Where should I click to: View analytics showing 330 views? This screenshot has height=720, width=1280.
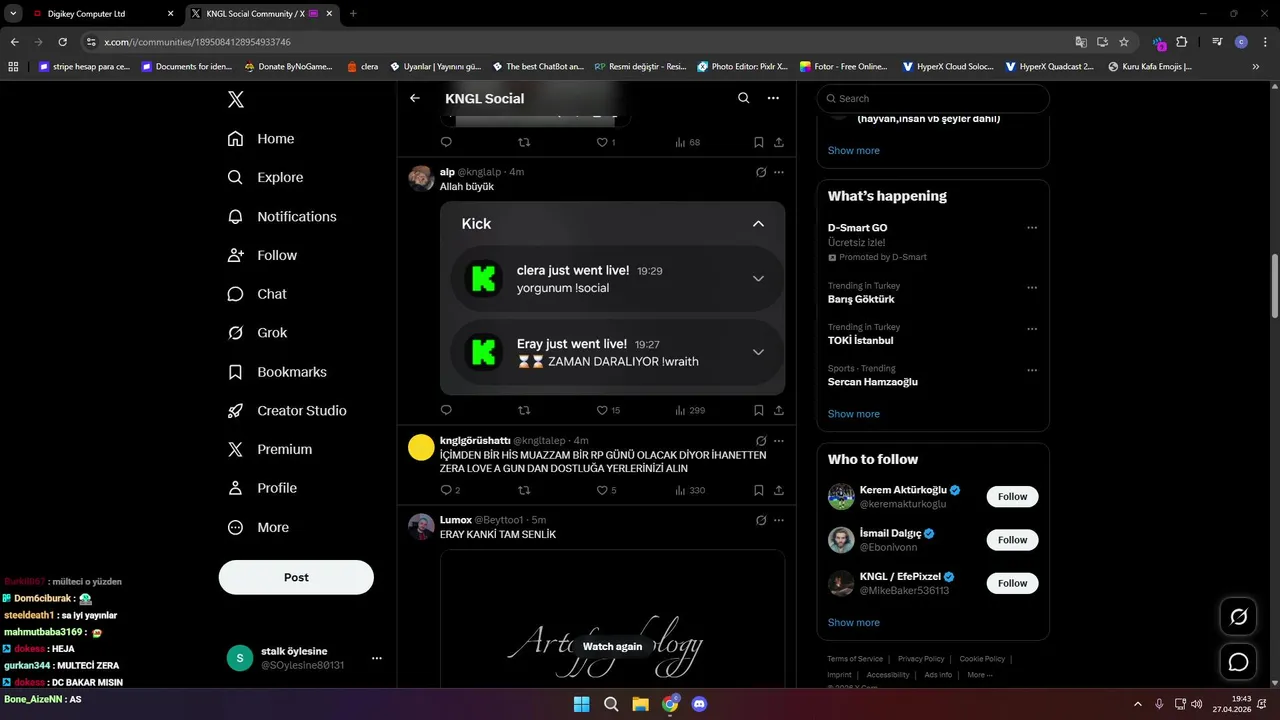[x=690, y=490]
